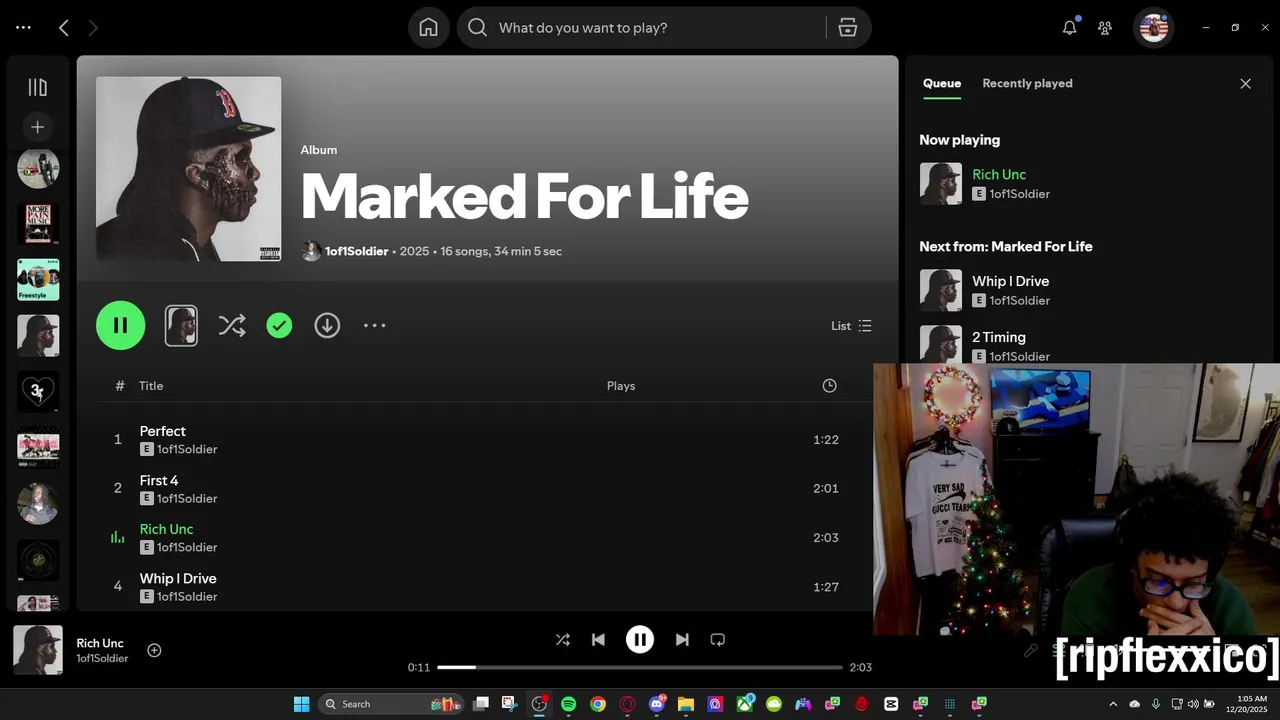This screenshot has width=1280, height=720.
Task: Switch to the Queue tab
Action: [942, 83]
